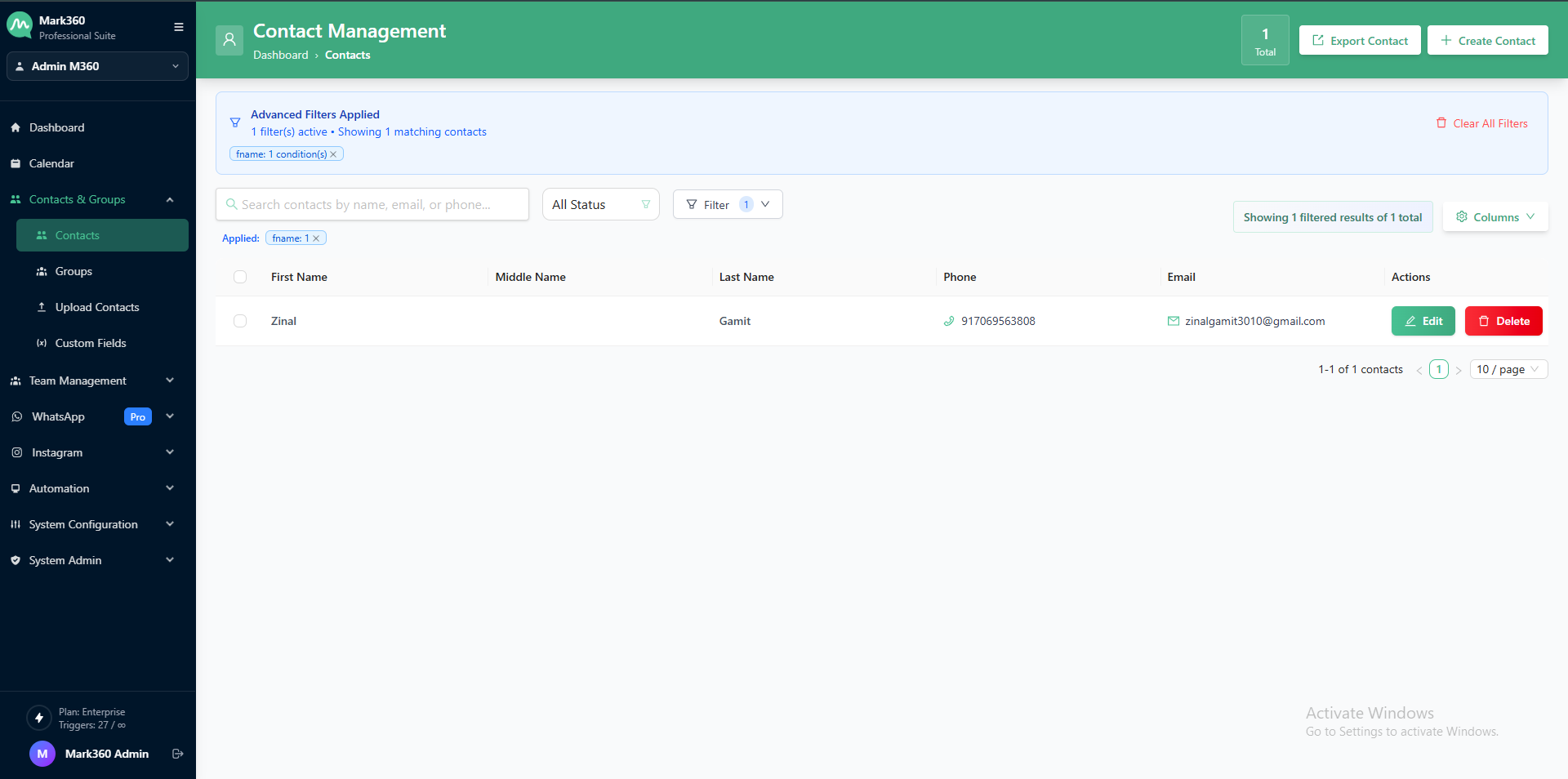Click the phone icon next to 917069563808
The image size is (1568, 779).
[x=948, y=321]
